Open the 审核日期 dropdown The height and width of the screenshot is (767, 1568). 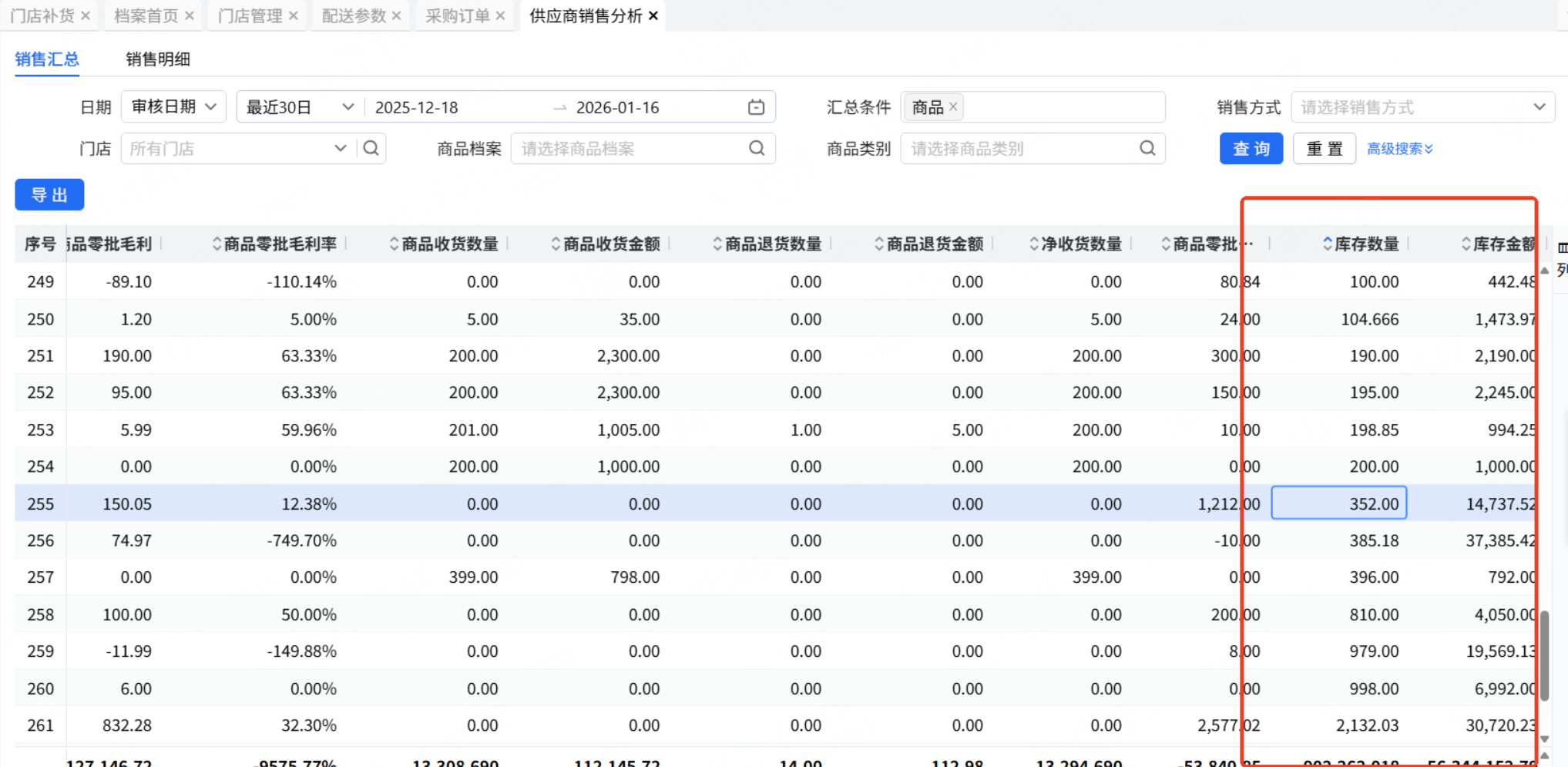coord(173,107)
